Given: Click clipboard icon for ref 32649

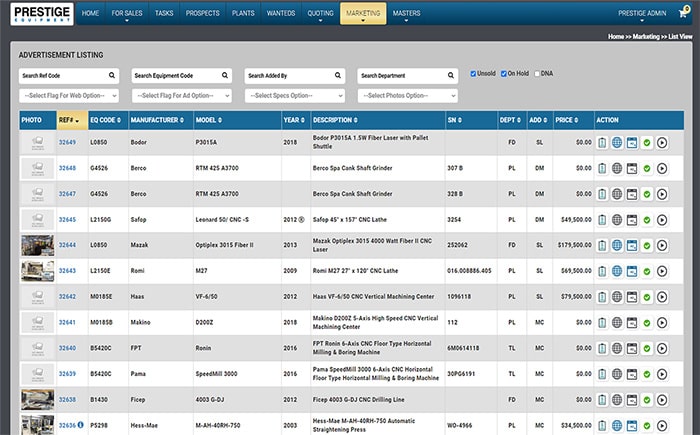Looking at the screenshot, I should tap(602, 142).
